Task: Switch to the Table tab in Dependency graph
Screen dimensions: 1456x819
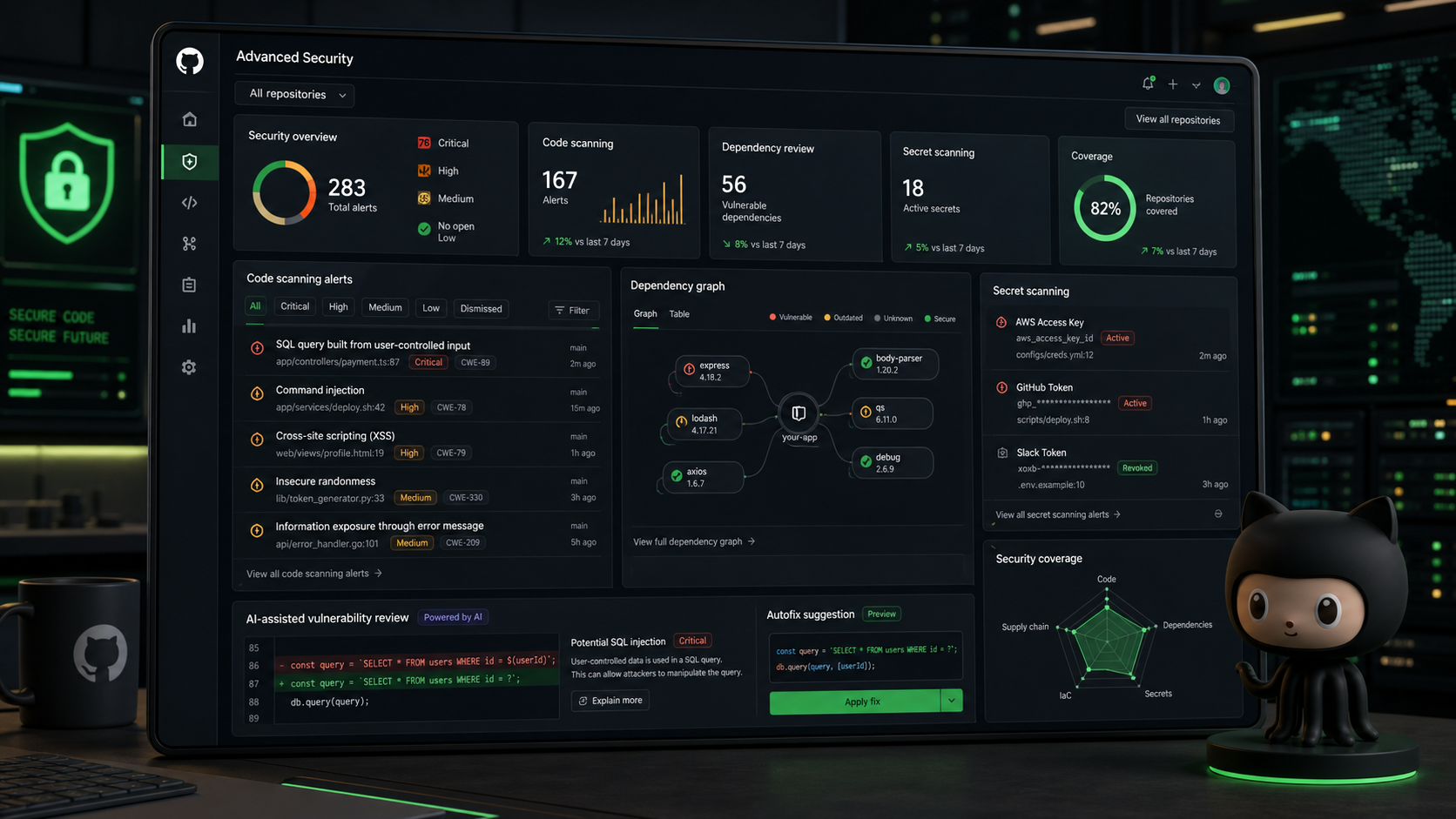Action: [679, 314]
